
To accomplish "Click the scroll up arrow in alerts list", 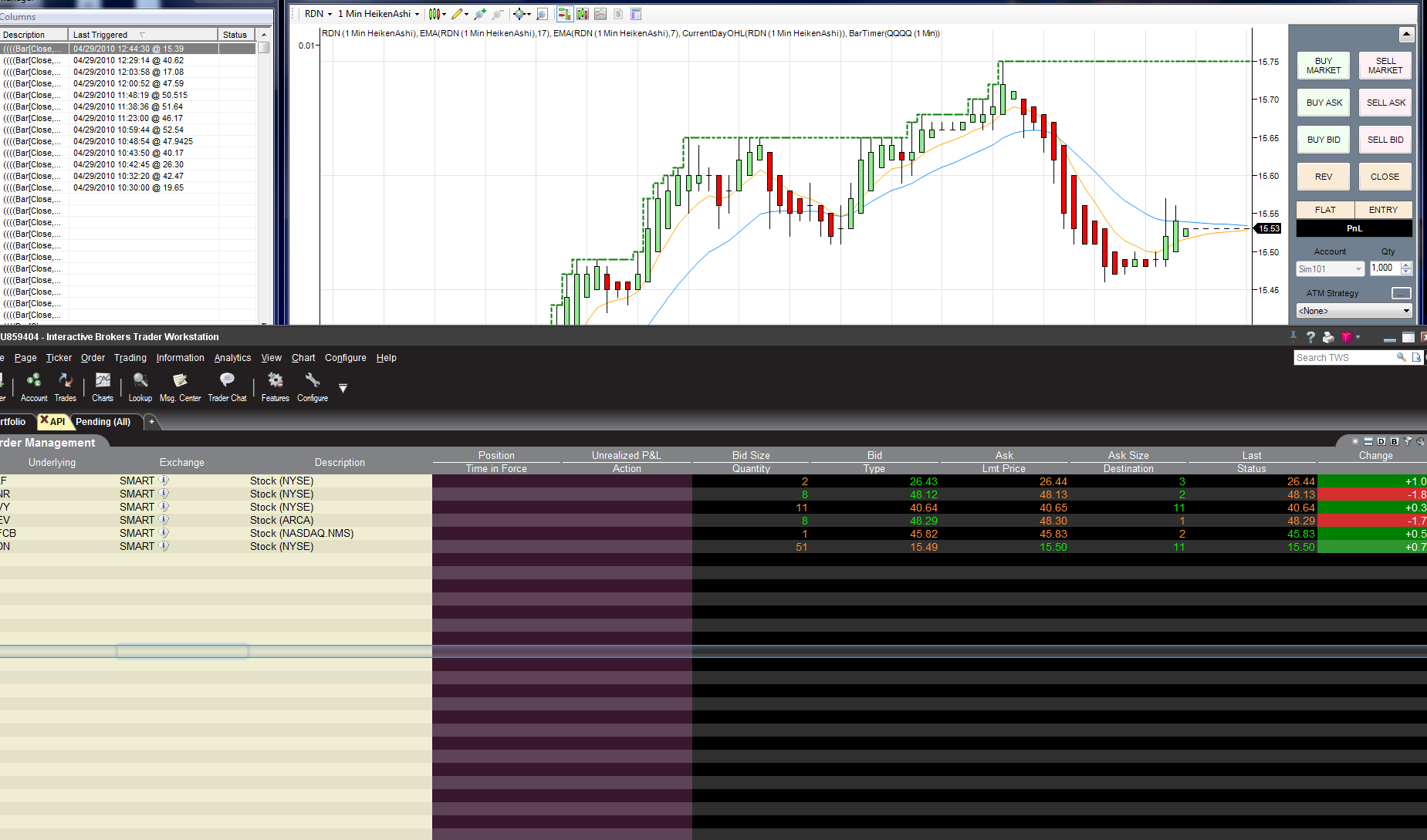I will pos(264,35).
